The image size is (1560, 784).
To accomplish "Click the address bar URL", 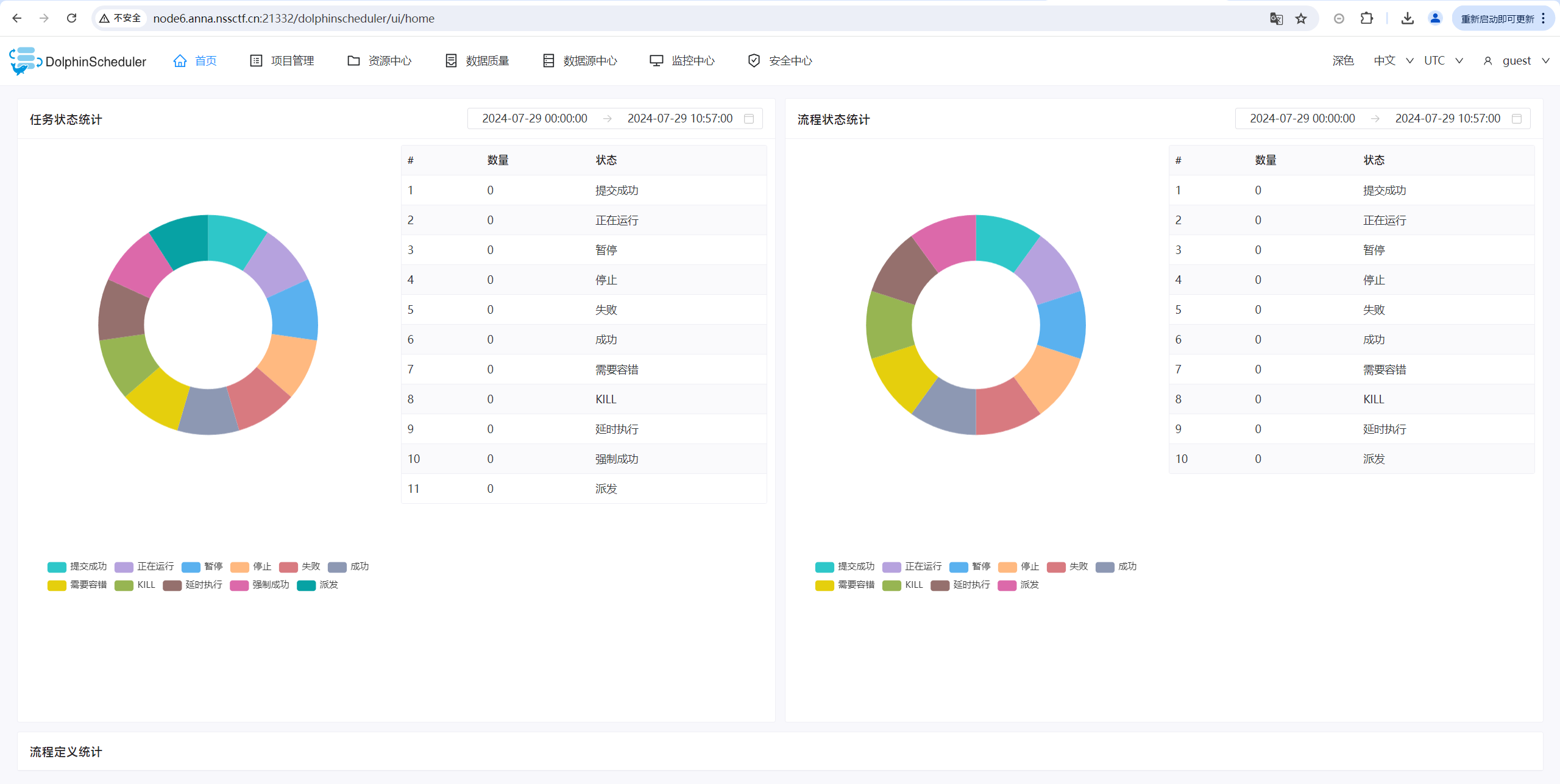I will point(294,18).
